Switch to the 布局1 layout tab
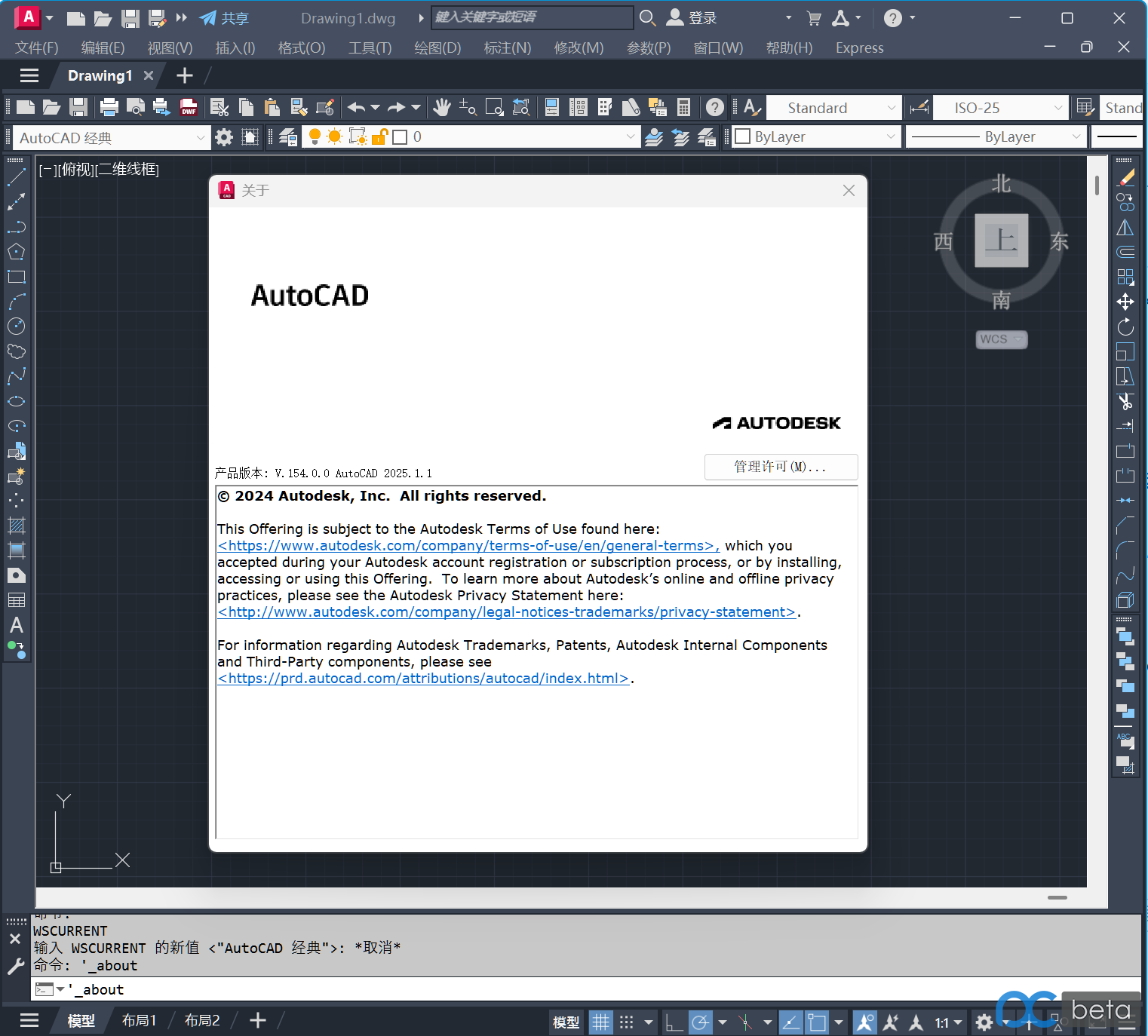The height and width of the screenshot is (1036, 1148). click(x=139, y=1020)
